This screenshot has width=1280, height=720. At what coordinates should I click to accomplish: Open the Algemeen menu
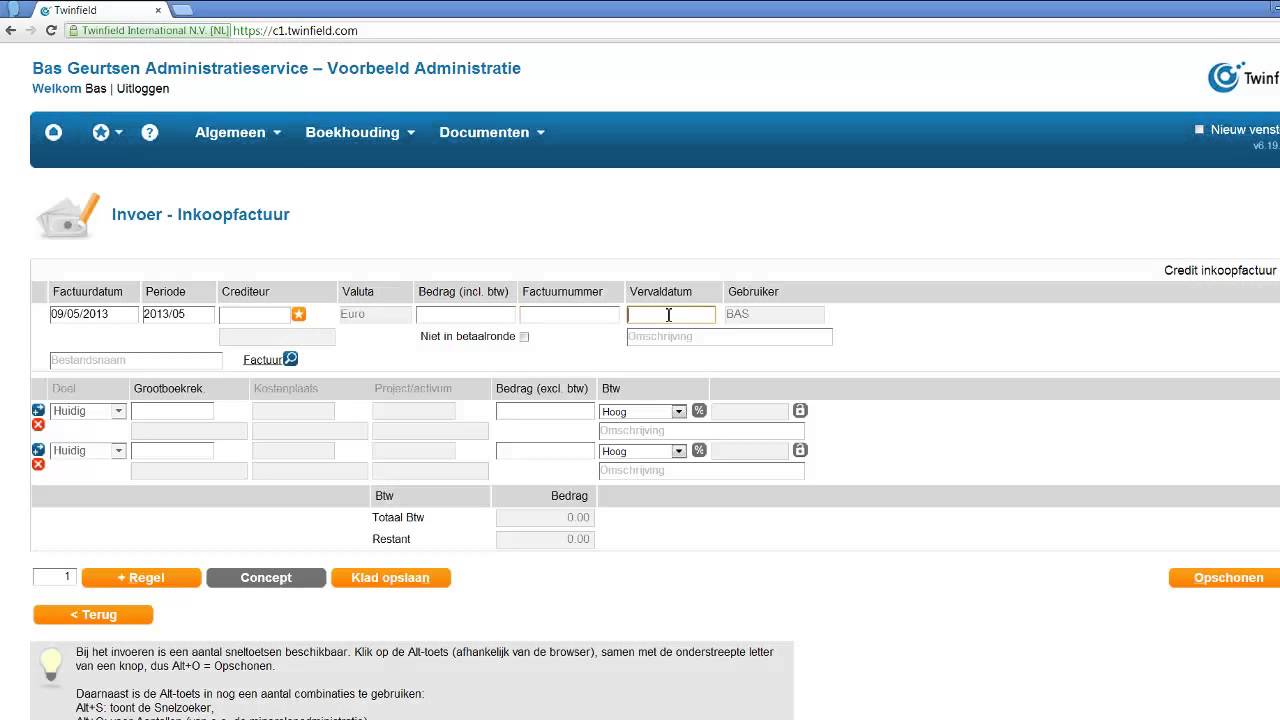238,132
